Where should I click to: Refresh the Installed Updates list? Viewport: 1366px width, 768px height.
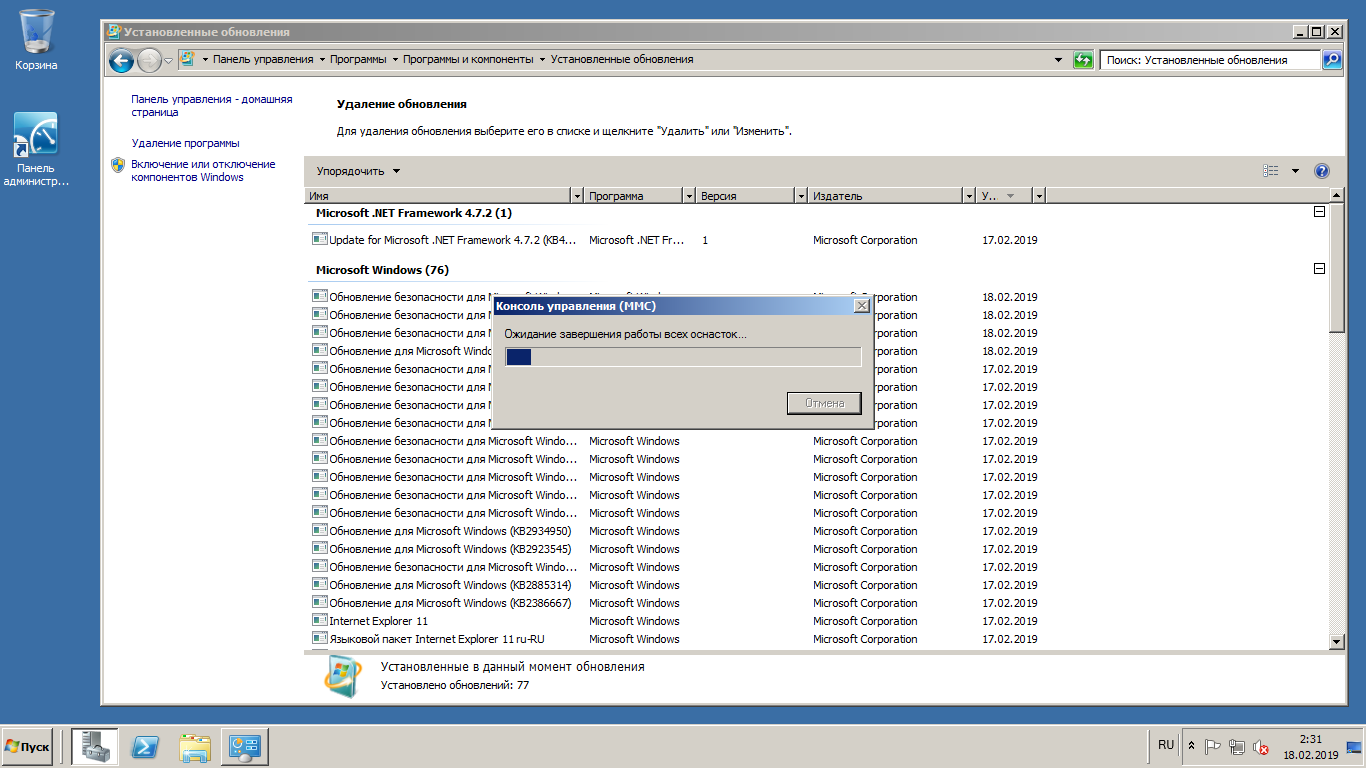tap(1083, 60)
